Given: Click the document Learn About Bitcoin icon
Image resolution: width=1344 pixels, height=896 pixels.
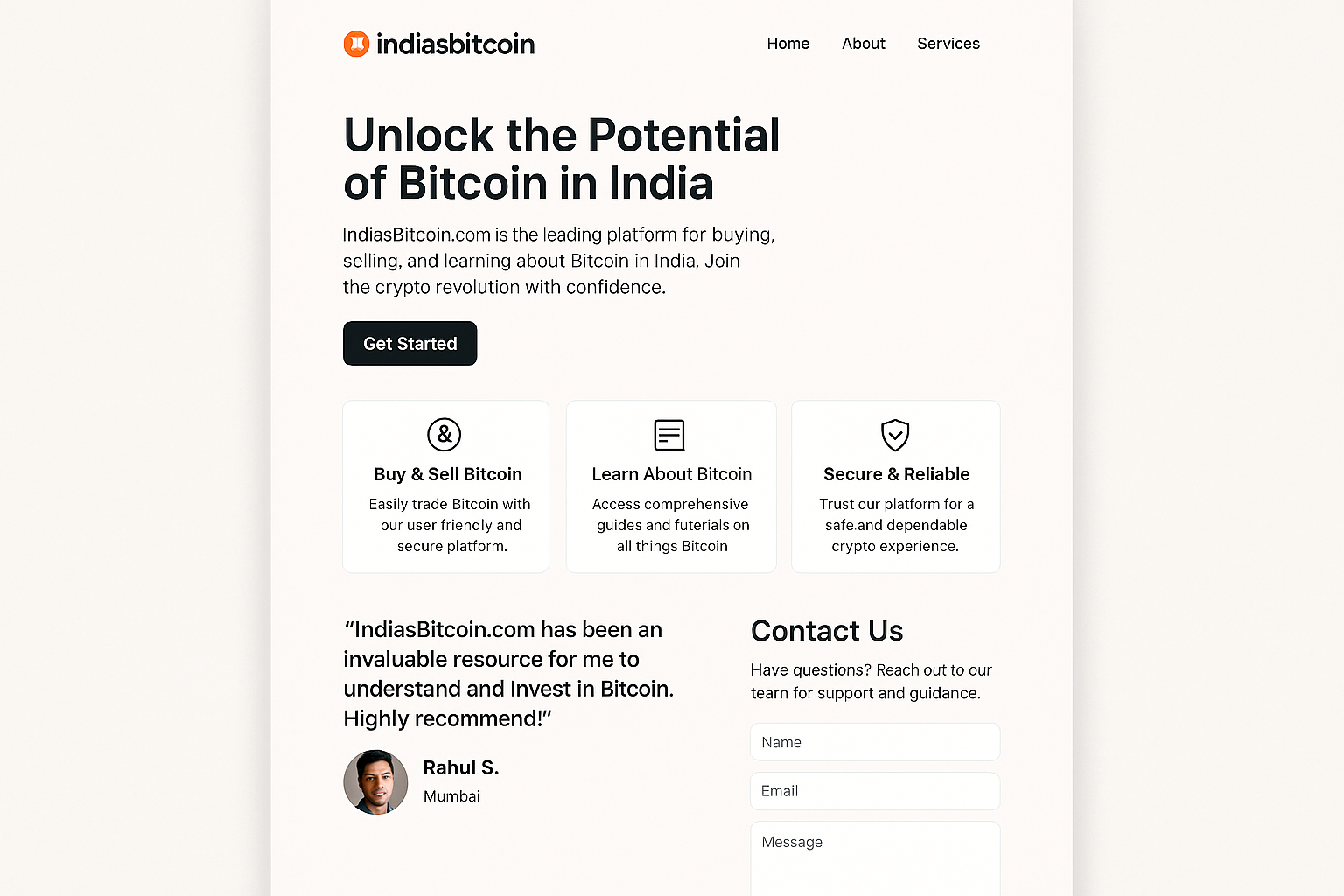Looking at the screenshot, I should (x=669, y=435).
